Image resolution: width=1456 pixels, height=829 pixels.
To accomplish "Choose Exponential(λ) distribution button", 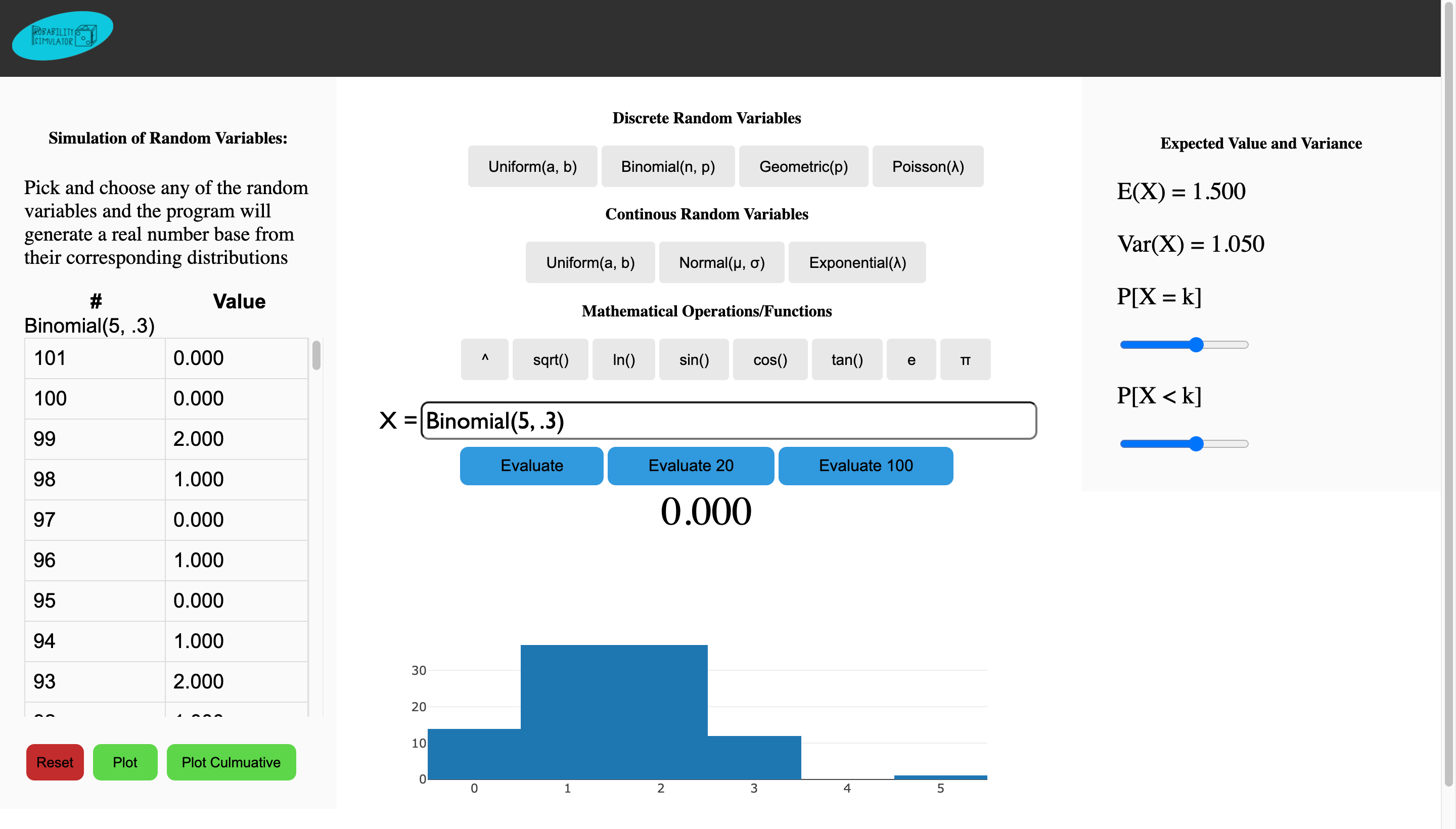I will [x=856, y=263].
